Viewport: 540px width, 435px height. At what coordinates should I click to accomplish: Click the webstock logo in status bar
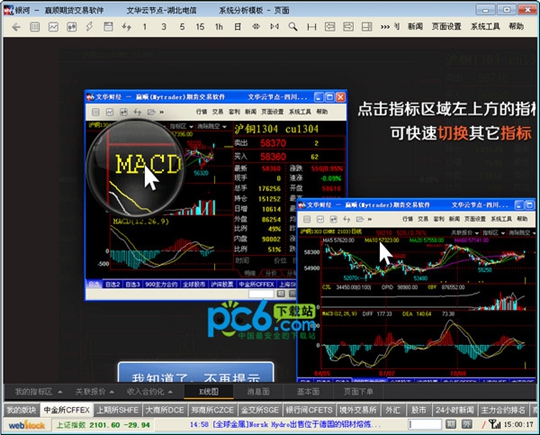(27, 425)
